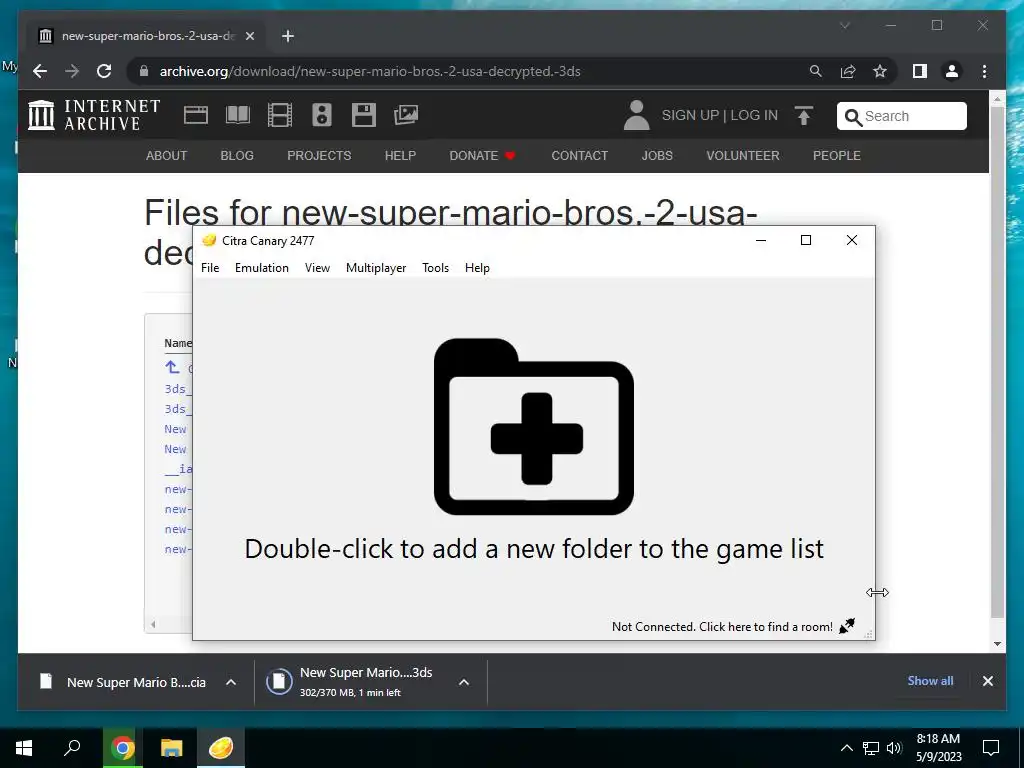Image resolution: width=1024 pixels, height=768 pixels.
Task: Click the Chrome forward arrow
Action: coord(72,71)
